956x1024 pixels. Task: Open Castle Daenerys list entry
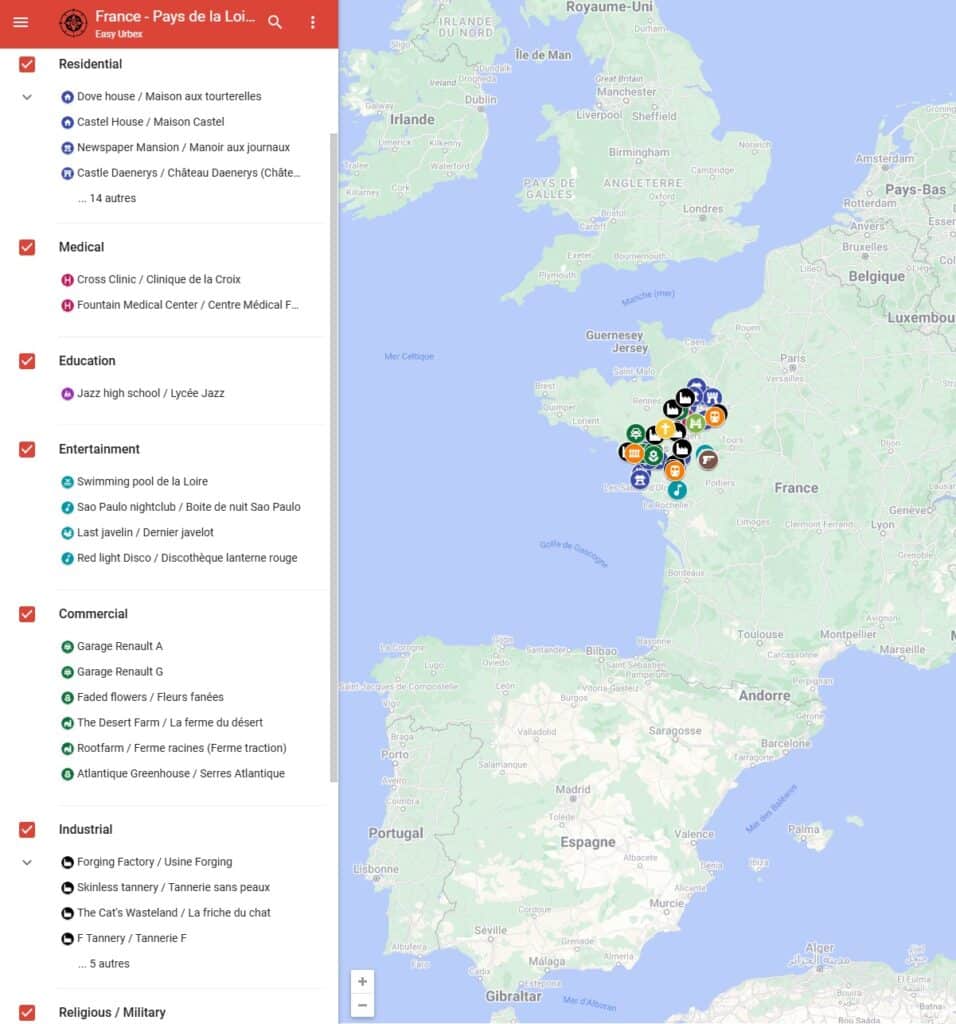pyautogui.click(x=189, y=172)
